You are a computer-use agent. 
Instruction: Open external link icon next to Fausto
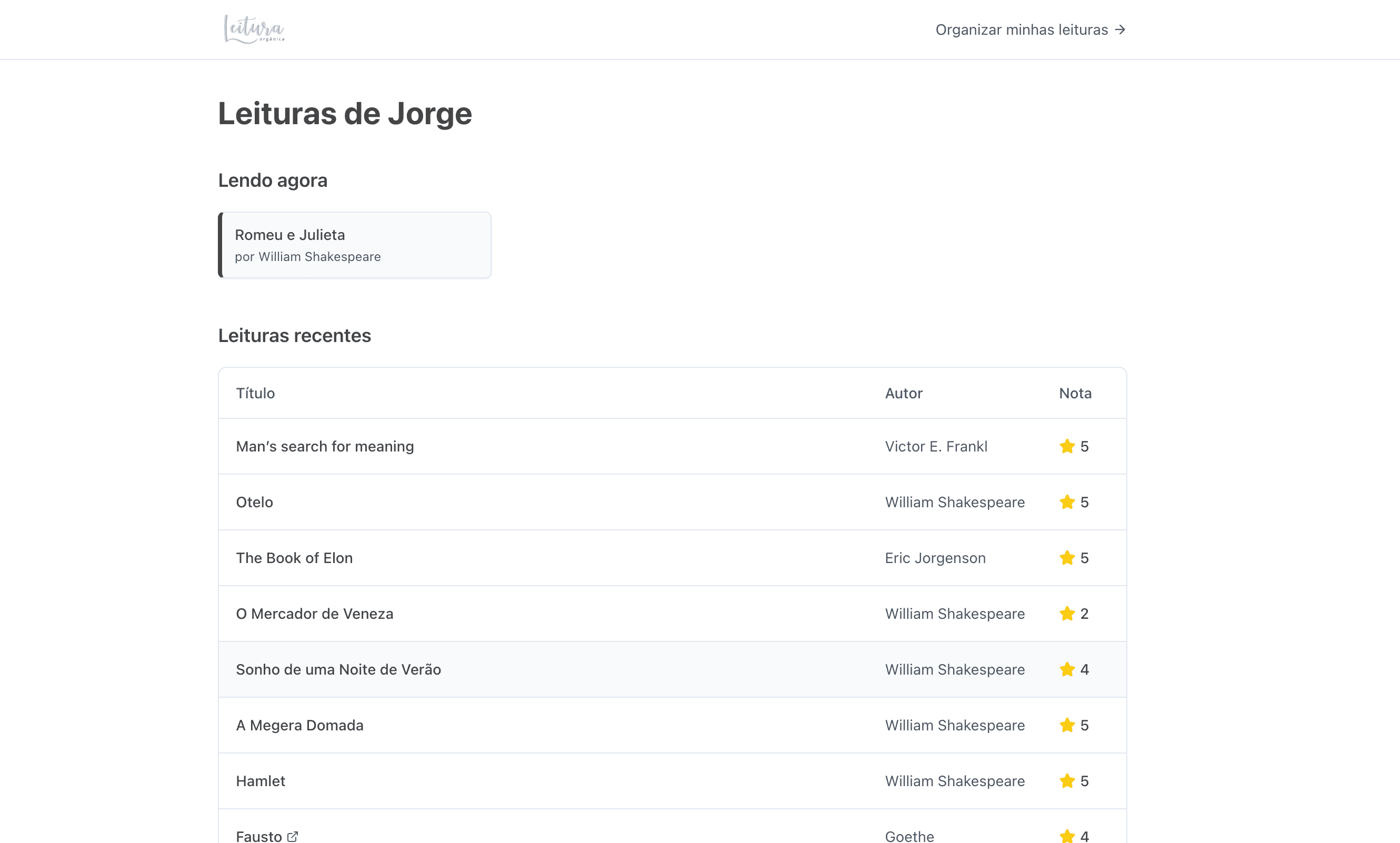coord(293,836)
